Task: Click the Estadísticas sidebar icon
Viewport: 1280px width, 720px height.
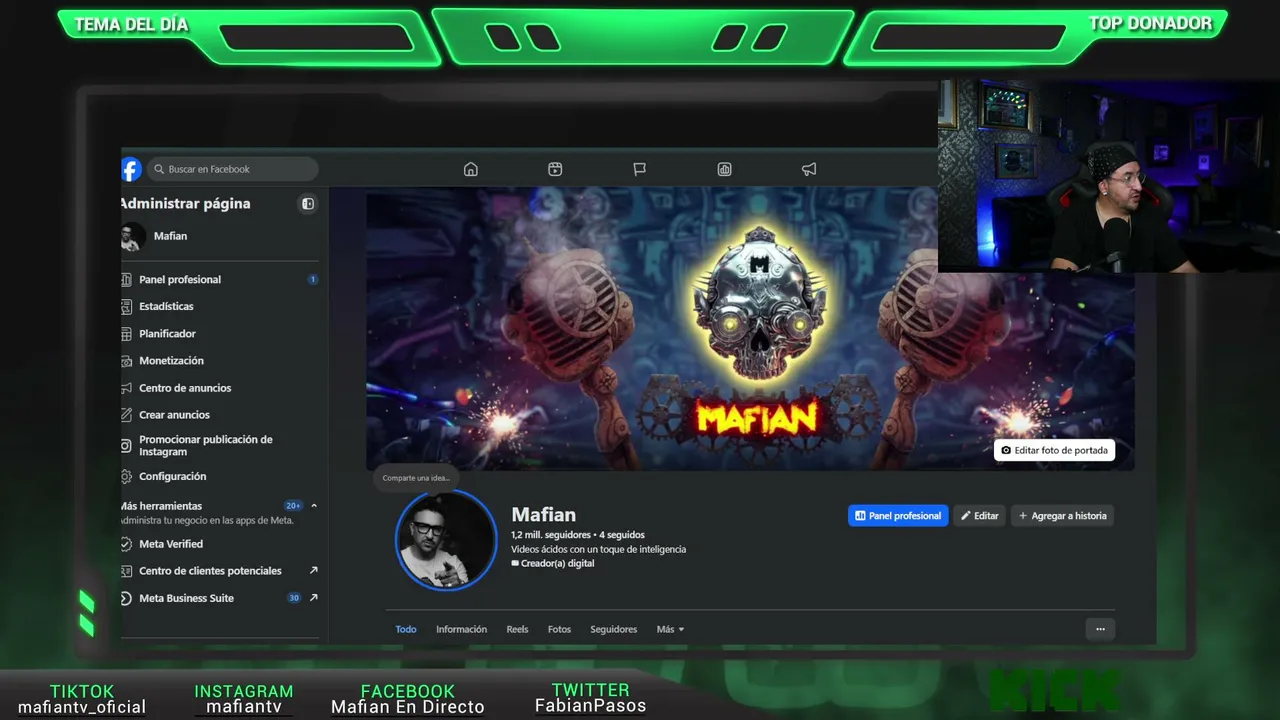Action: coord(126,306)
